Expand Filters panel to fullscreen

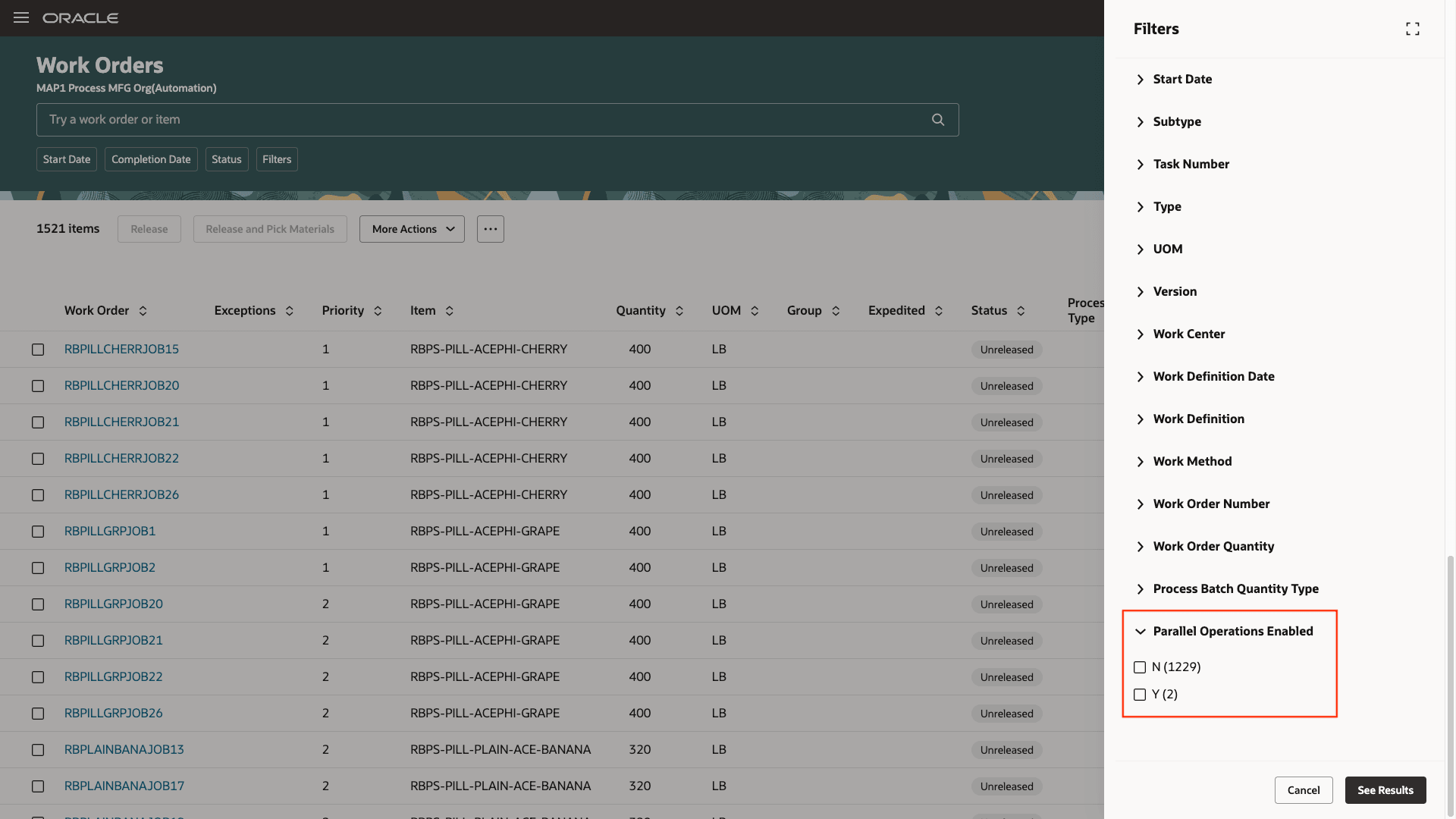pos(1412,28)
